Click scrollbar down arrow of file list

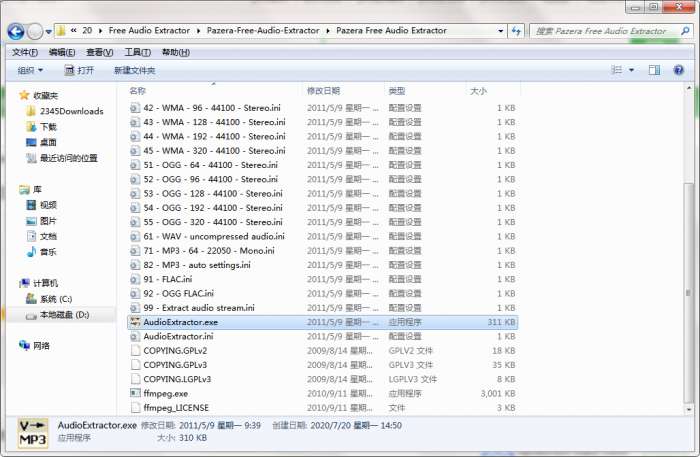[689, 408]
